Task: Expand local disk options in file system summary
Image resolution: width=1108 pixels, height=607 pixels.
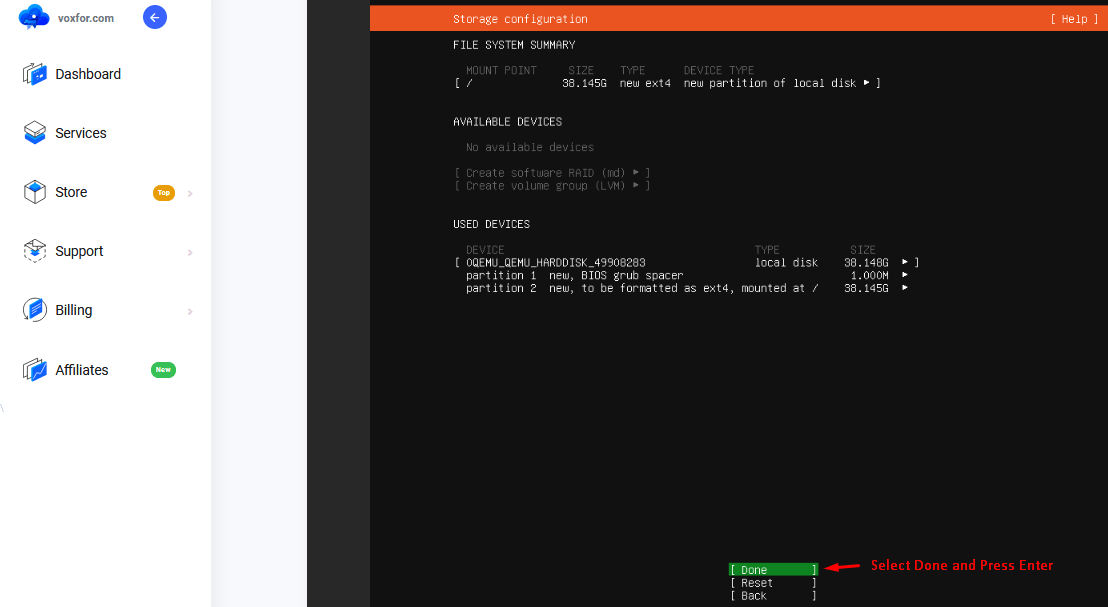Action: click(x=865, y=83)
